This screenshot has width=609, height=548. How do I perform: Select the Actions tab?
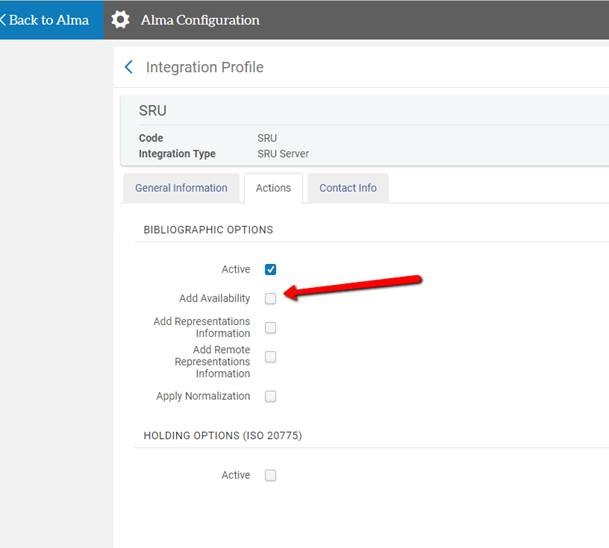pyautogui.click(x=273, y=188)
